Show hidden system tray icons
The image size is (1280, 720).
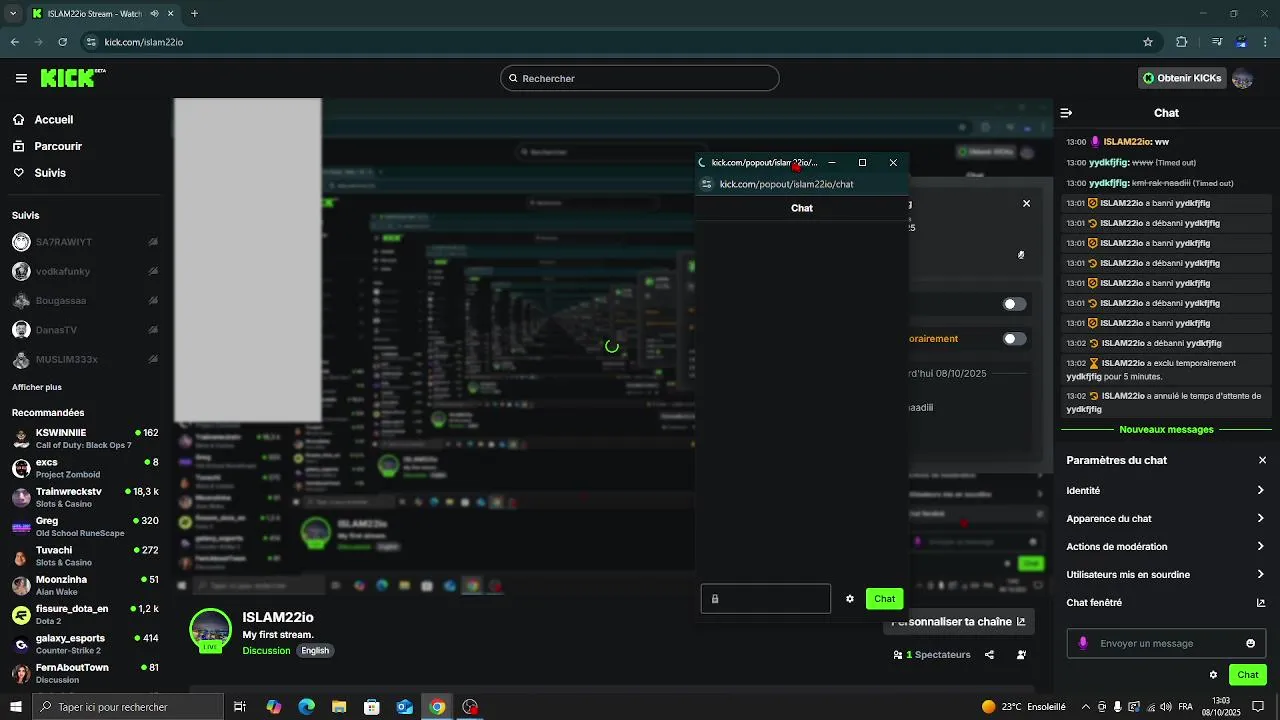(1086, 707)
